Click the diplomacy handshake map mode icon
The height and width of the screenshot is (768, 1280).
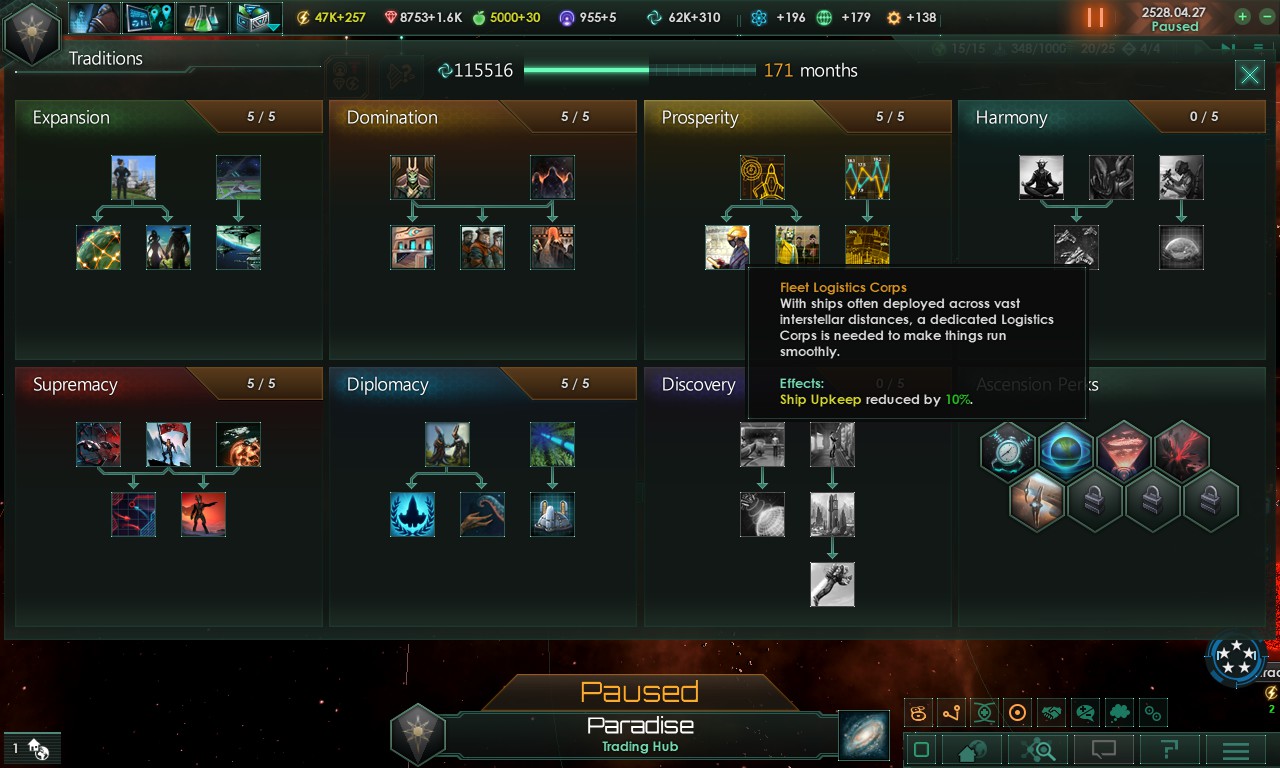point(1051,713)
